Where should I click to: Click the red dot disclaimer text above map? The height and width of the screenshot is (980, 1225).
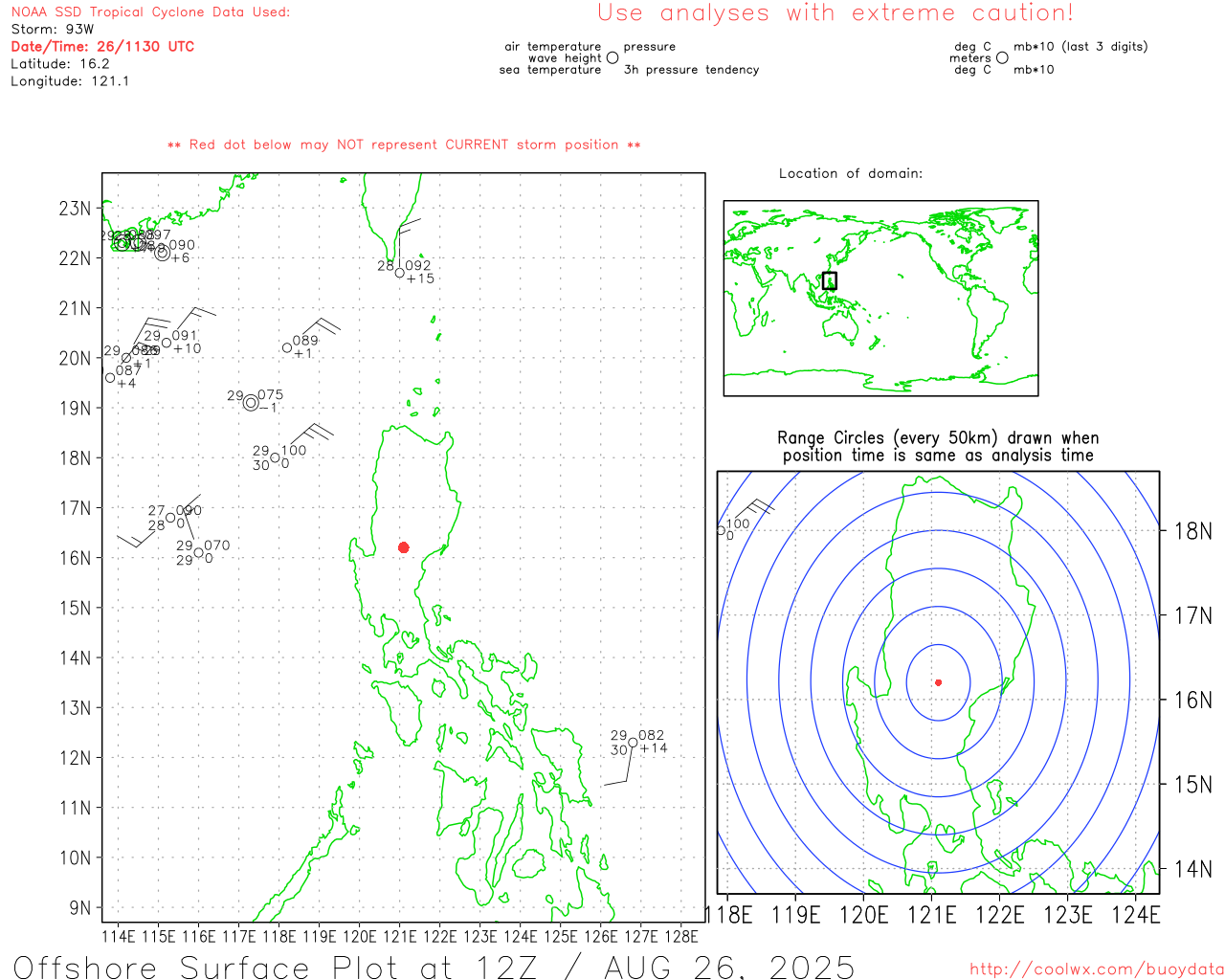[404, 145]
